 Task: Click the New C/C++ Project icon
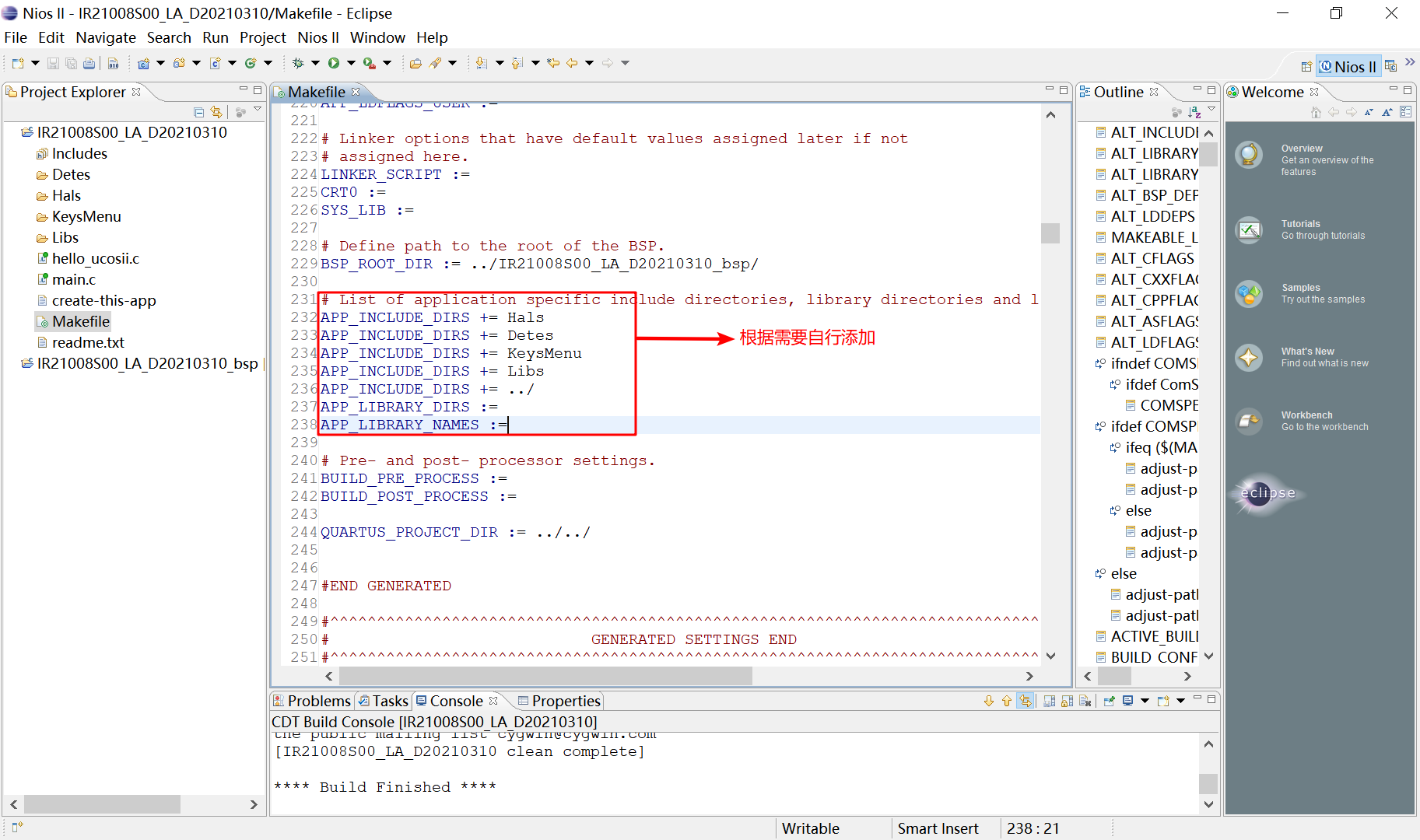(143, 63)
